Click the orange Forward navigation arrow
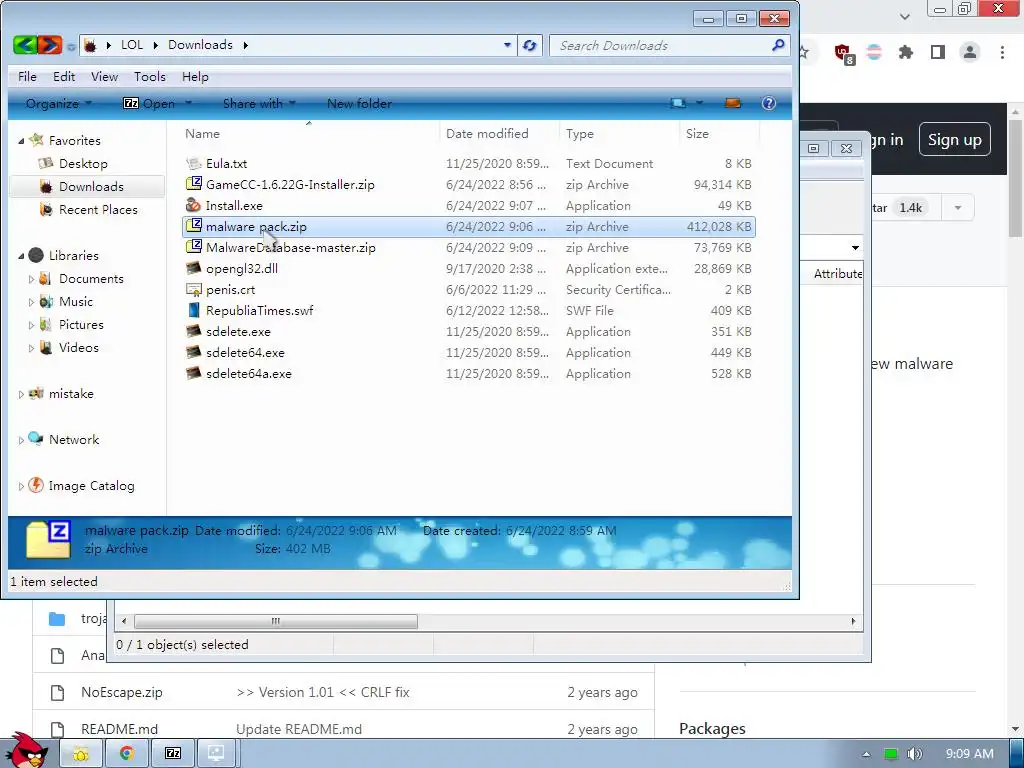This screenshot has width=1024, height=768. 50,44
